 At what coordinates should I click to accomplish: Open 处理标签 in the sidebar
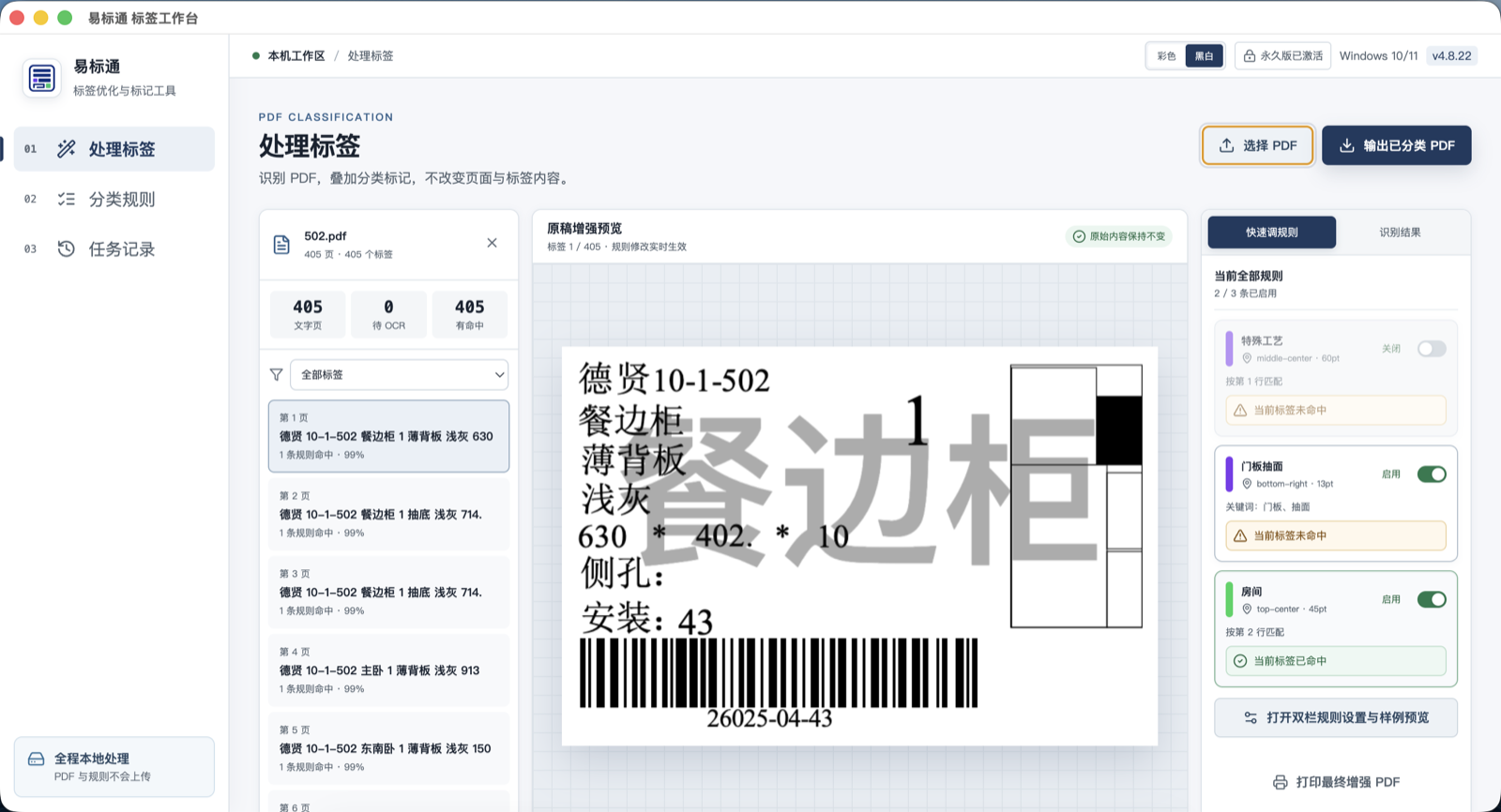tap(114, 149)
